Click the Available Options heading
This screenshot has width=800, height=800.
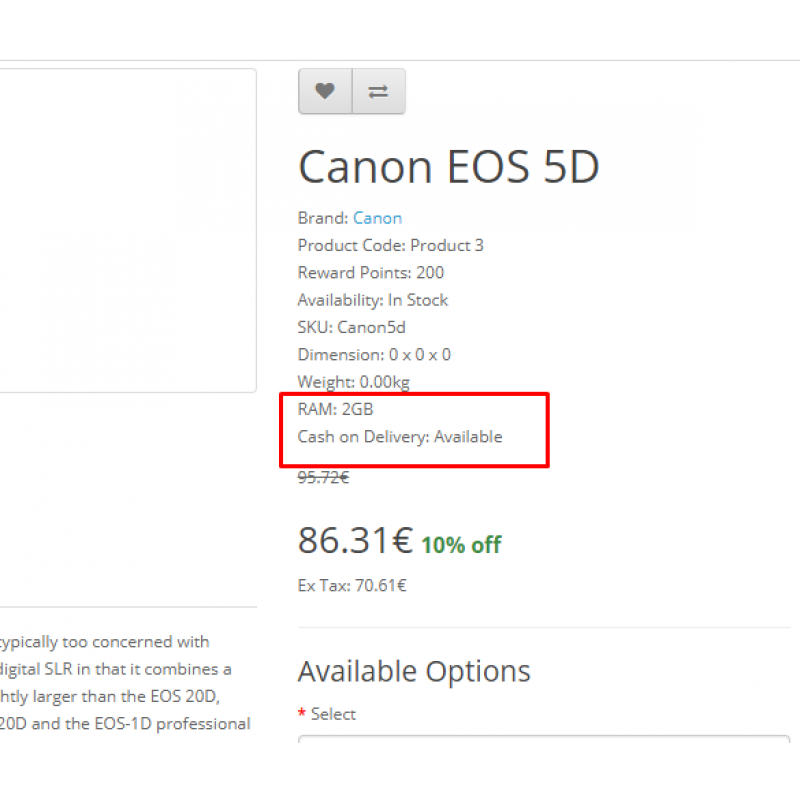[414, 671]
